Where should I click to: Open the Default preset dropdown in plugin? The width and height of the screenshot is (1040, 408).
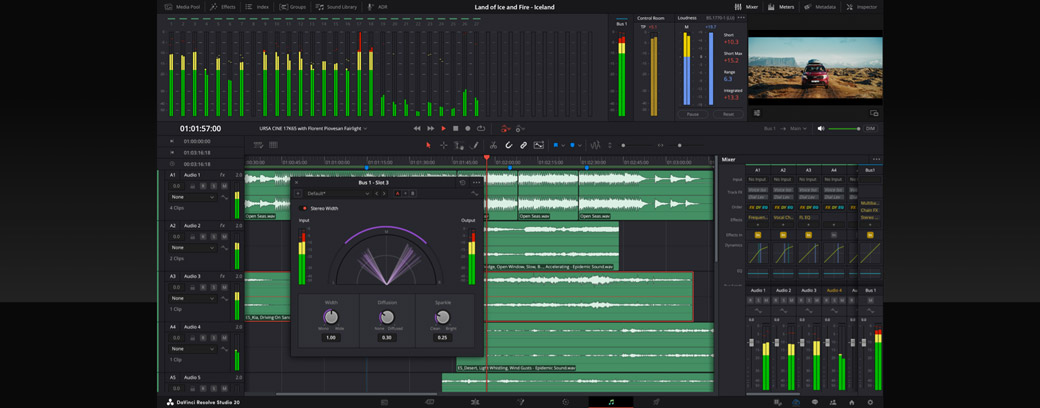tap(336, 194)
